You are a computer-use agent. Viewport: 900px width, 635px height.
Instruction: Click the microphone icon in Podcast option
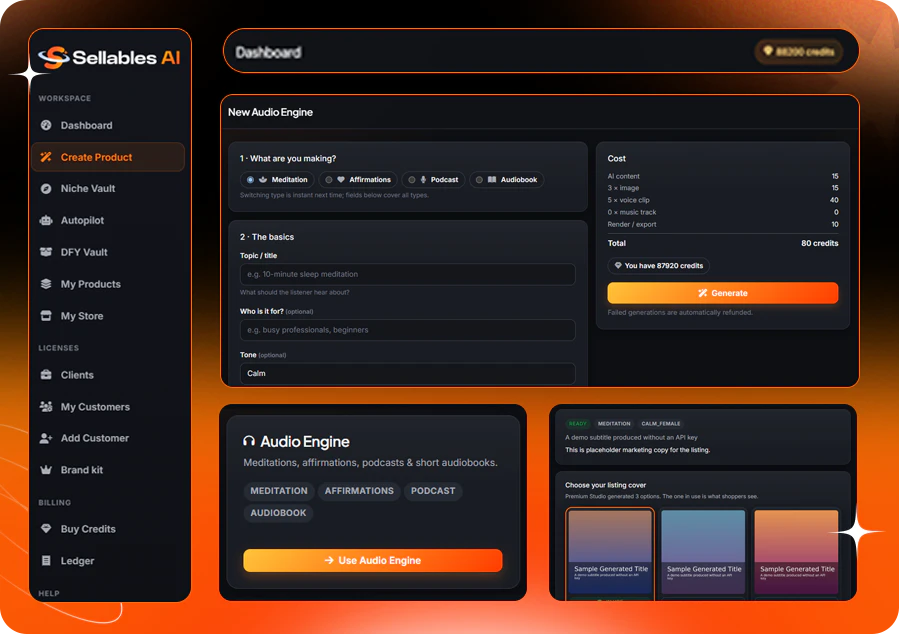coord(424,180)
